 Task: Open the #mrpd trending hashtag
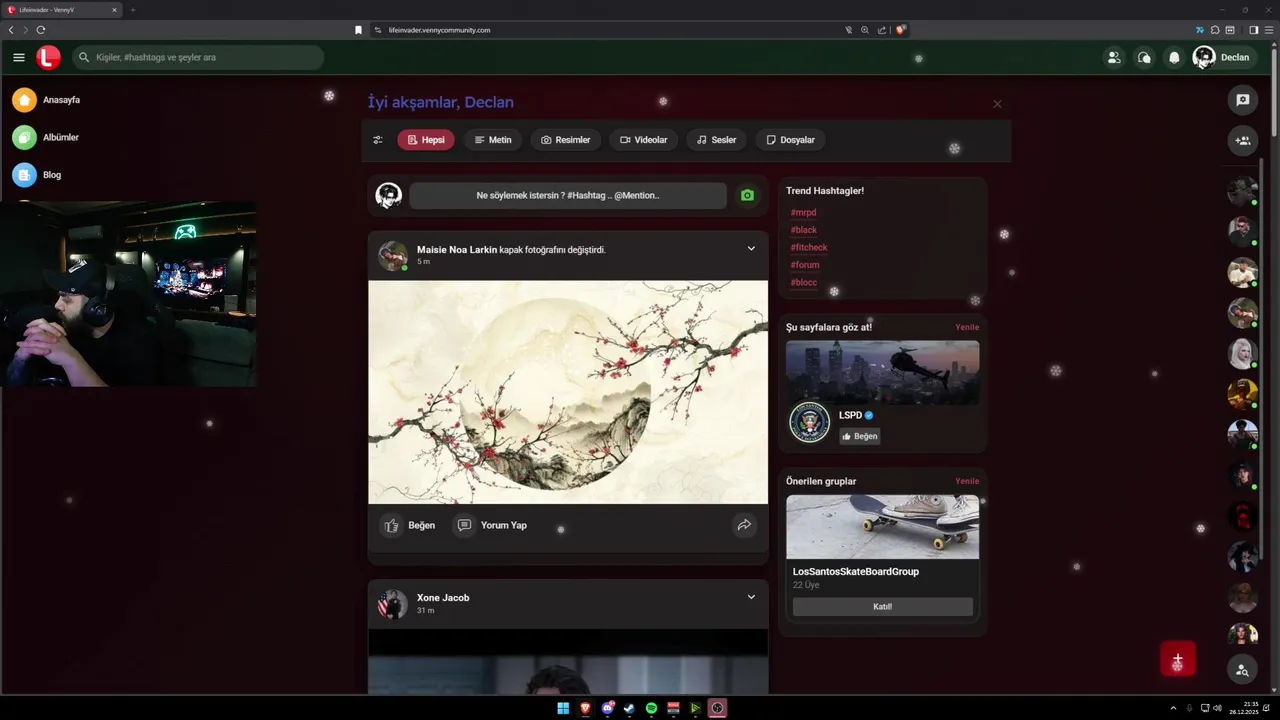(x=803, y=213)
